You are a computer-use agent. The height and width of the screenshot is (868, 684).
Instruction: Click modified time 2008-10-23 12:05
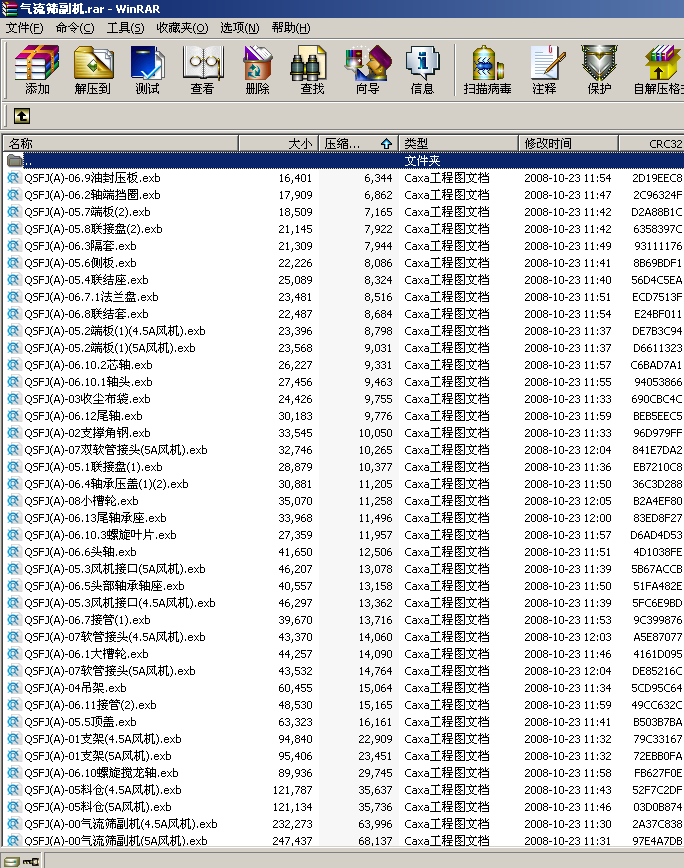click(x=568, y=501)
